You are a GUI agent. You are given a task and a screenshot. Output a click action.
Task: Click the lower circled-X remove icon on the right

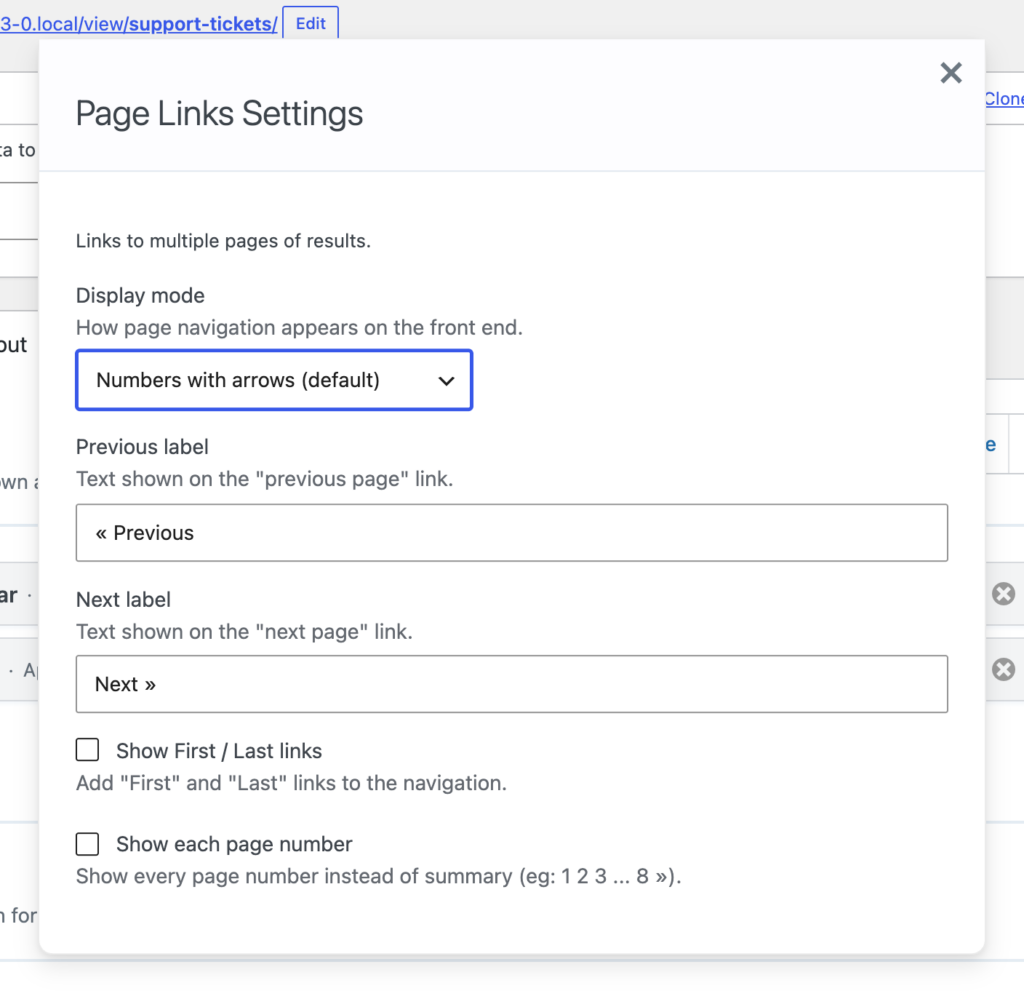pos(1003,670)
